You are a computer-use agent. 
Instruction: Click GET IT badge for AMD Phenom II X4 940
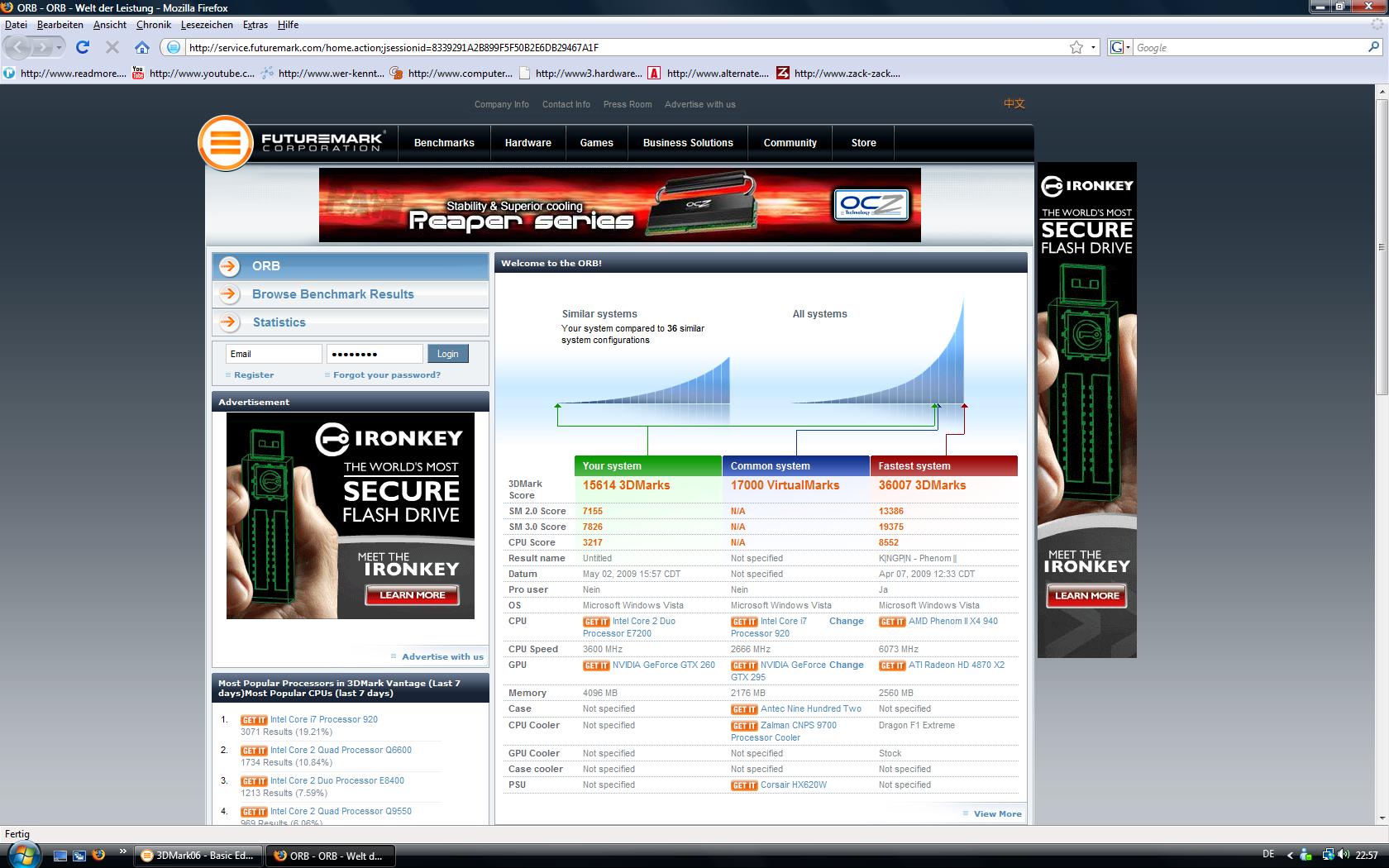click(x=891, y=622)
